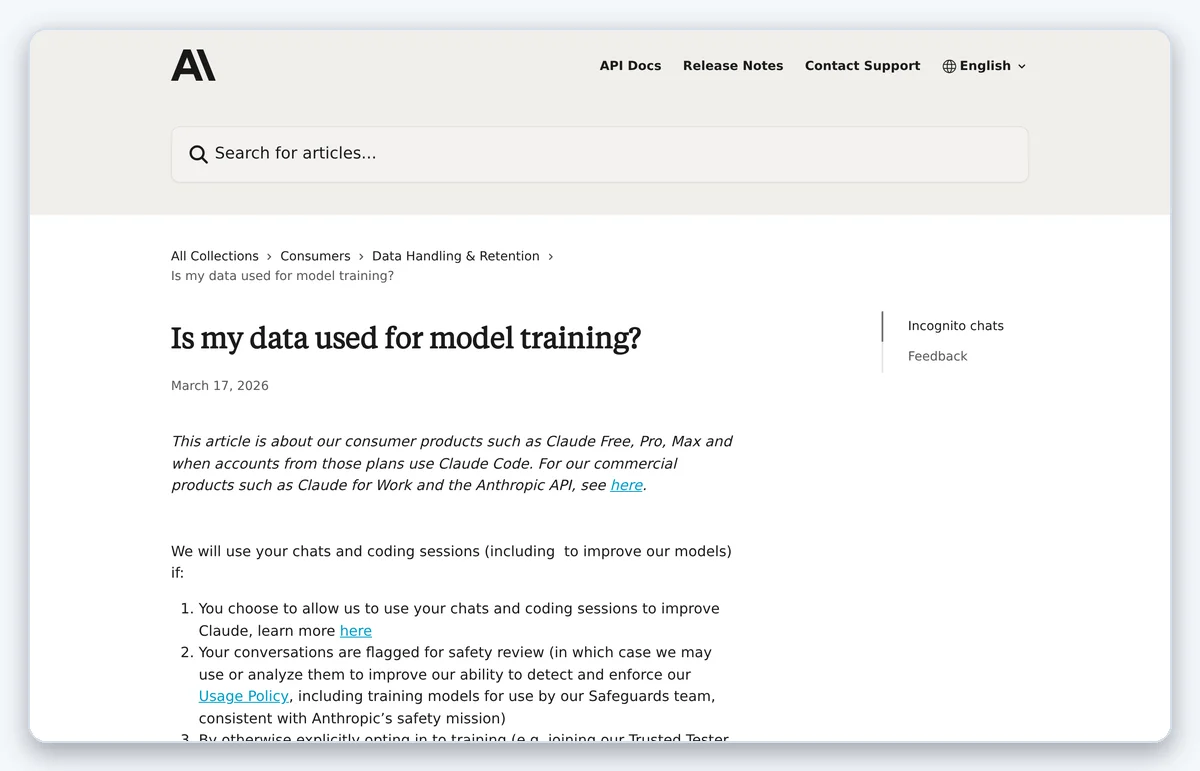Viewport: 1200px width, 771px height.
Task: Click the article title heading
Action: [406, 339]
